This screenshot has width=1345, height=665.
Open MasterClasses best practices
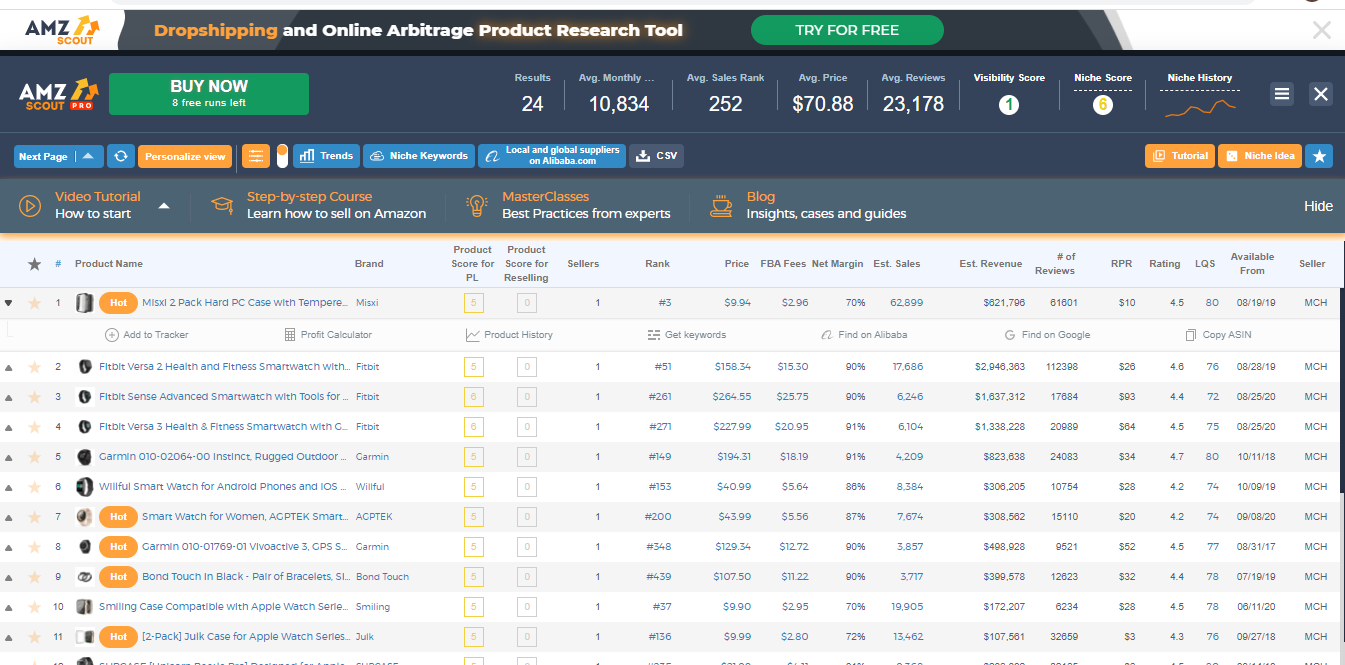pos(569,205)
